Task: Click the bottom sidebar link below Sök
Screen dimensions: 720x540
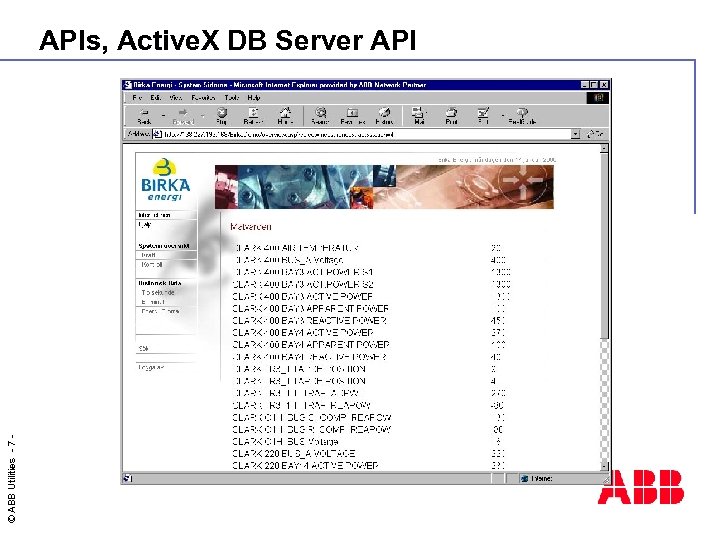Action: 151,367
